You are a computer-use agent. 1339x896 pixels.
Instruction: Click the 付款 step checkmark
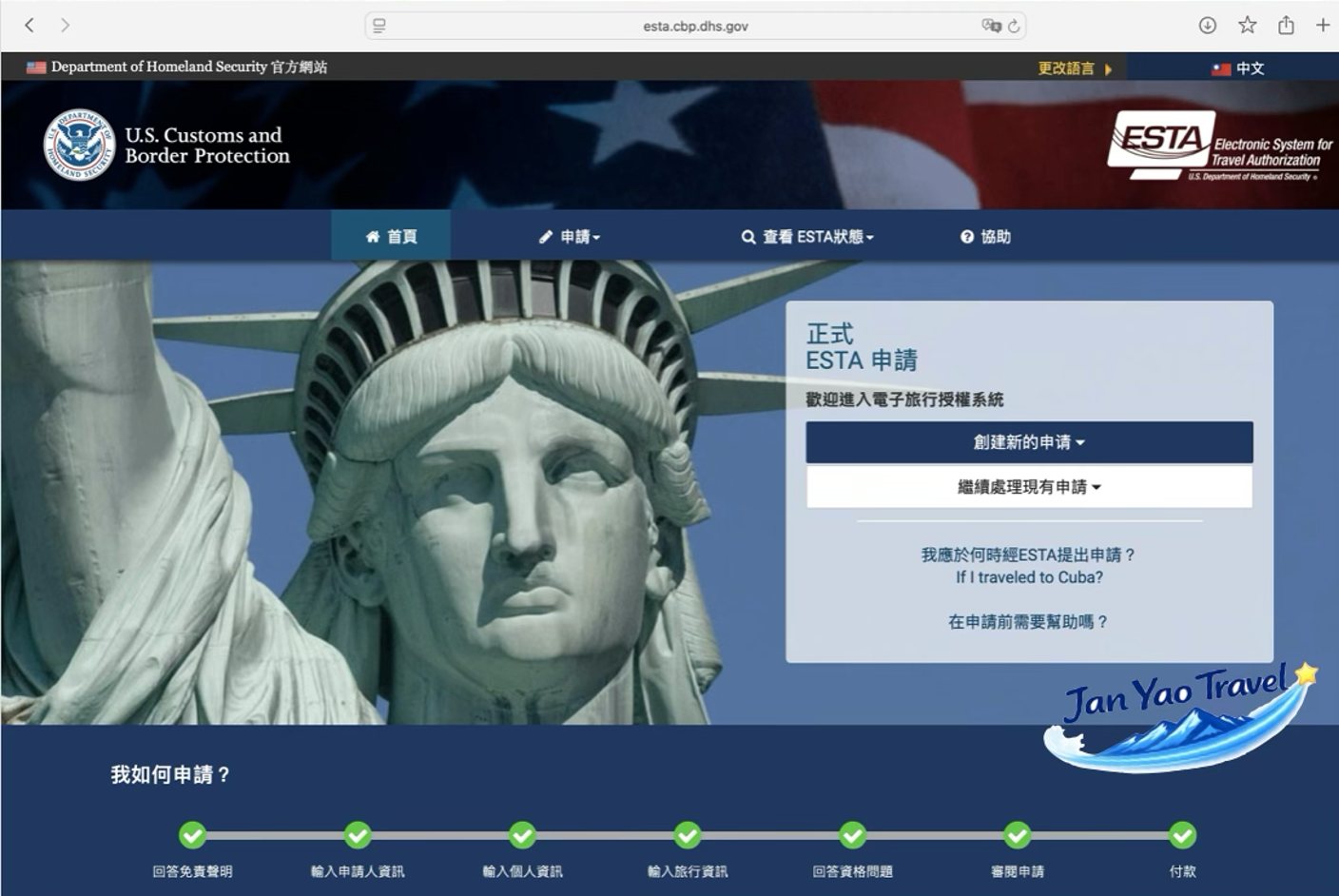click(x=1182, y=835)
